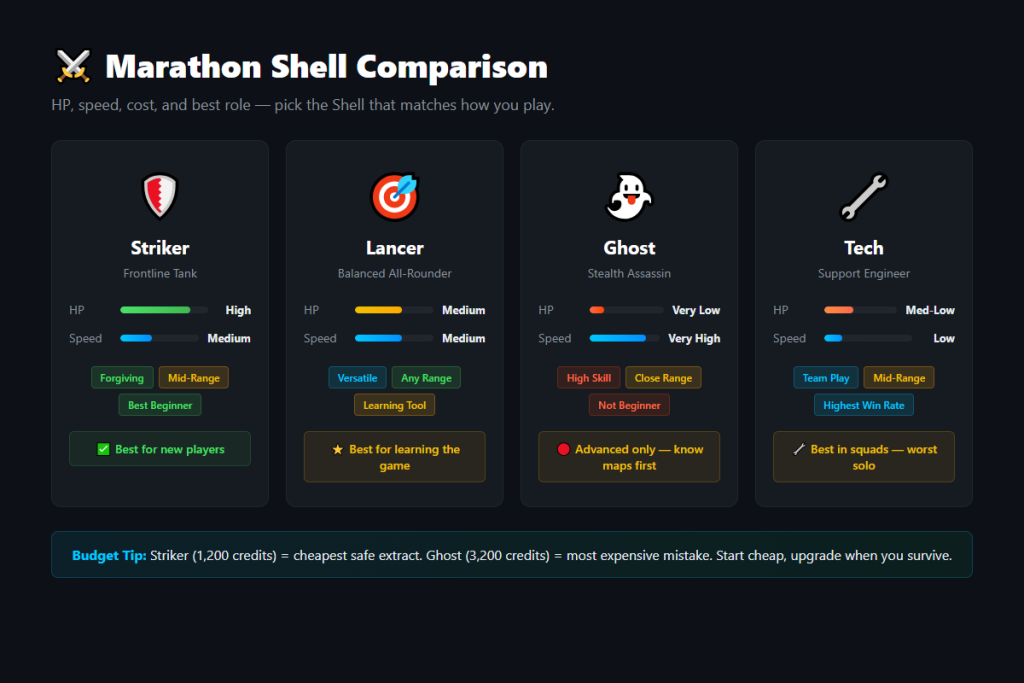Select the Best Beginner tag
This screenshot has width=1024, height=683.
click(160, 405)
